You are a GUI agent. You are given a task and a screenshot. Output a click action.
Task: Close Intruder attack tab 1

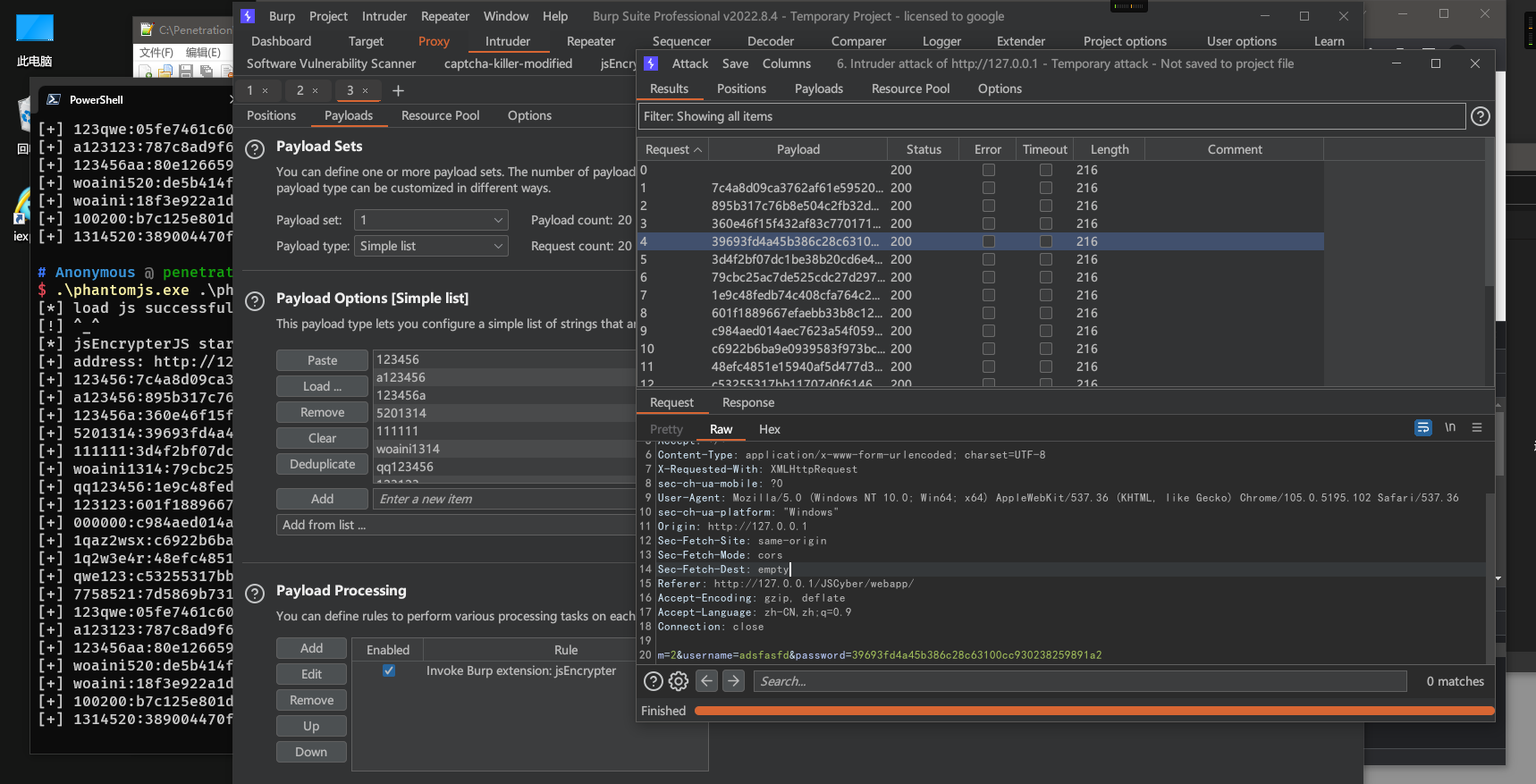tap(266, 90)
